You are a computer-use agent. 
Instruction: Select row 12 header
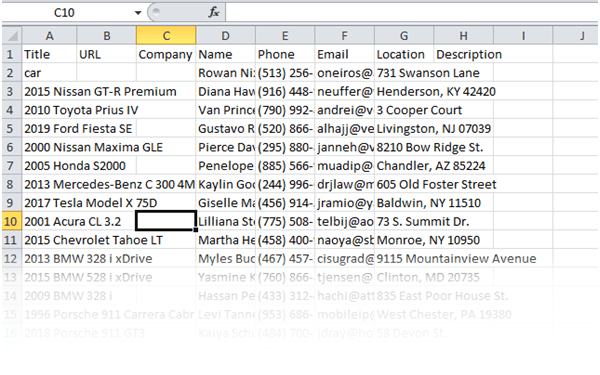(x=12, y=259)
